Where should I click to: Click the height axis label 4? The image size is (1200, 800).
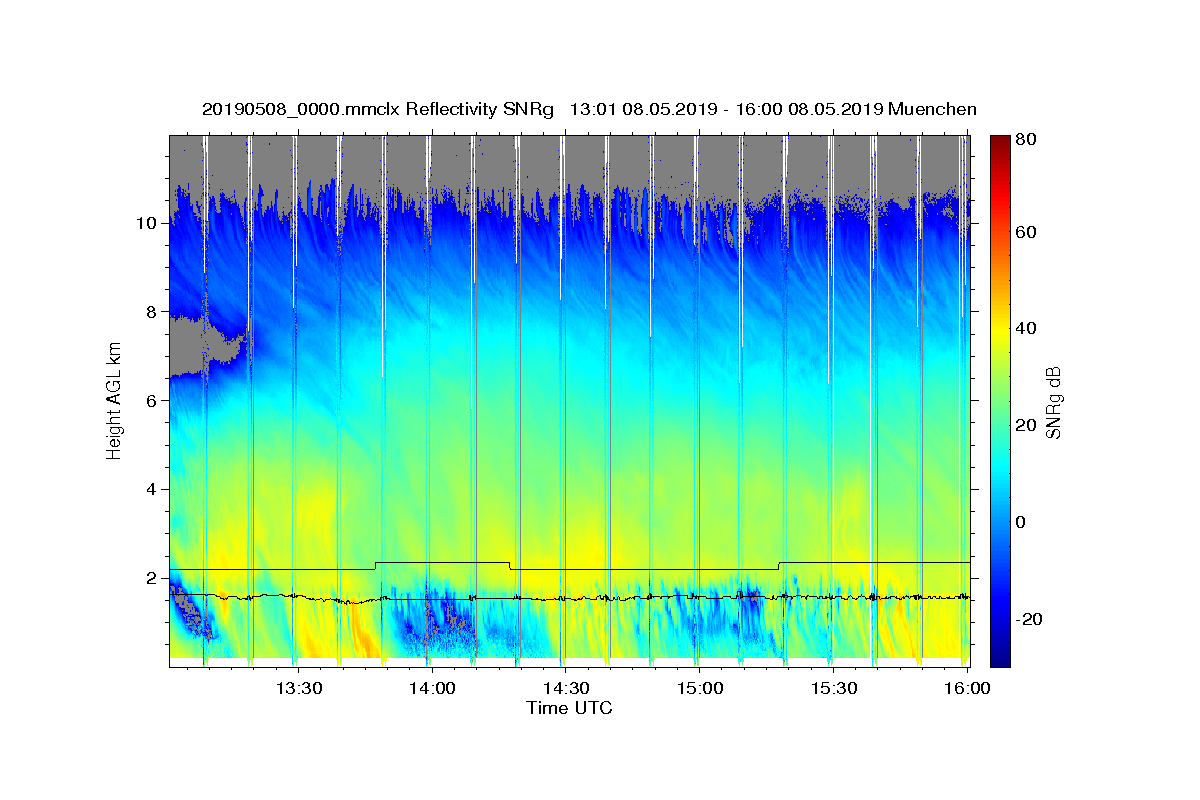(x=152, y=489)
